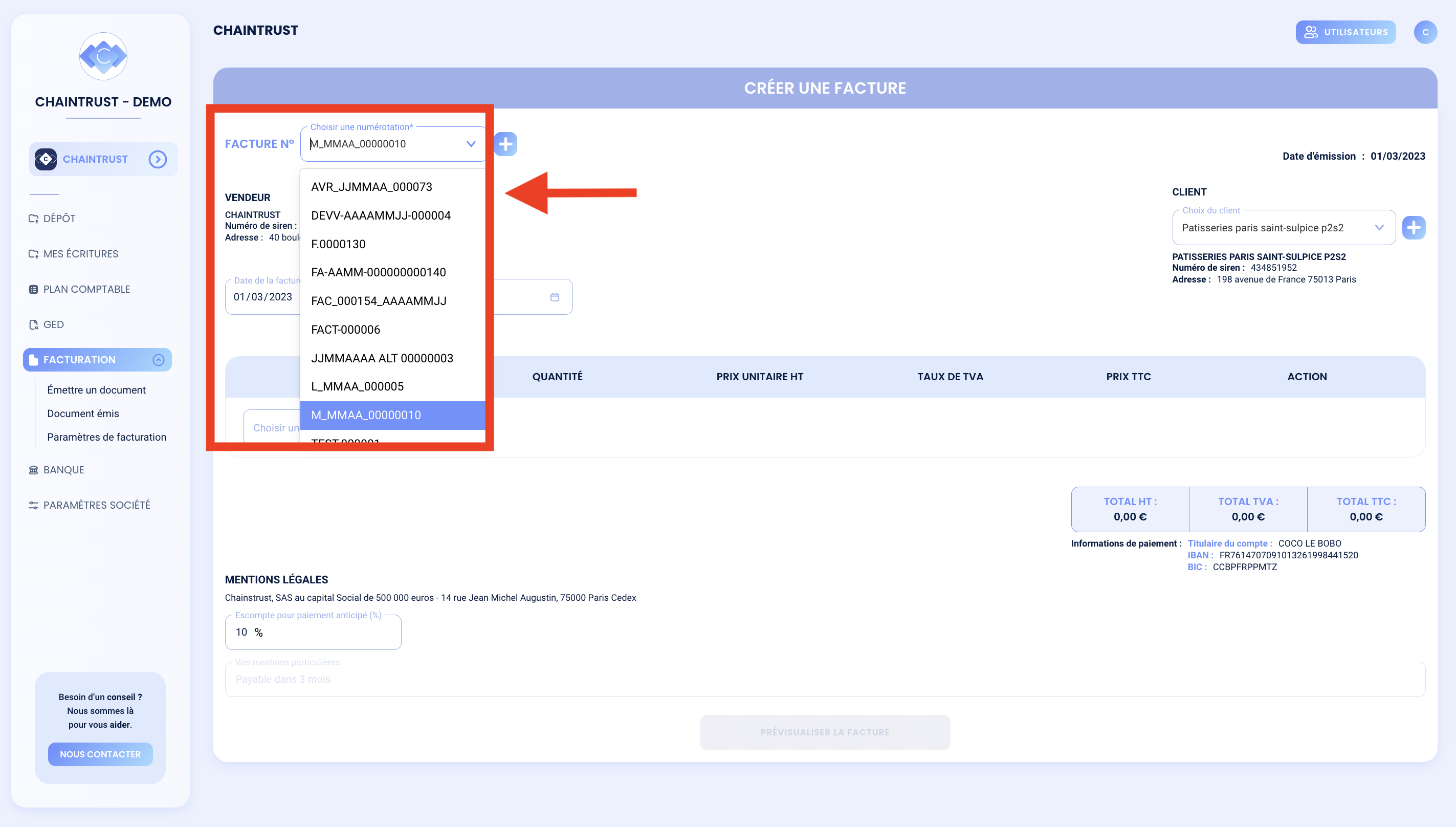Screen dimensions: 1456x827
Task: Open the user avatar C menu
Action: click(x=1425, y=32)
